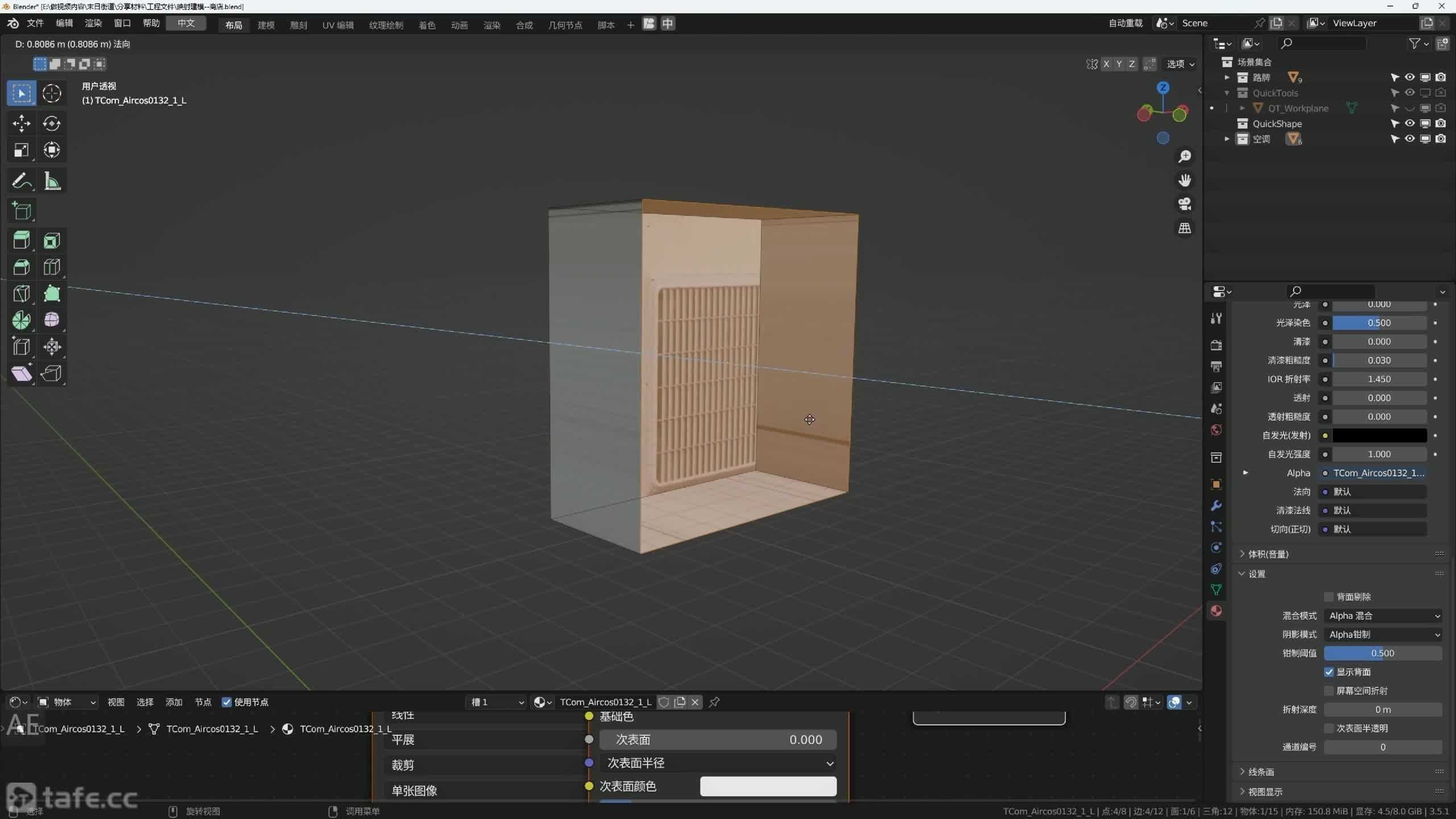Screen dimensions: 1456x819
Task: Activate the Inset Faces tool
Action: click(52, 241)
